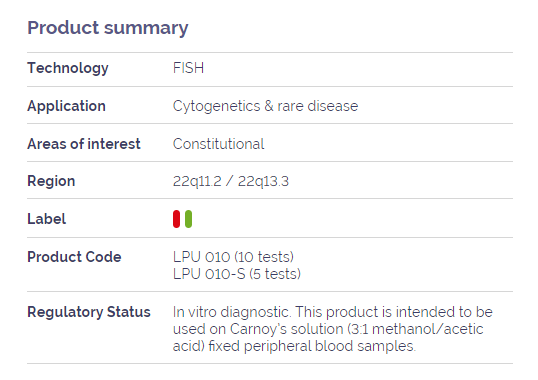This screenshot has width=538, height=380.
Task: Click the Region row label
Action: [51, 181]
